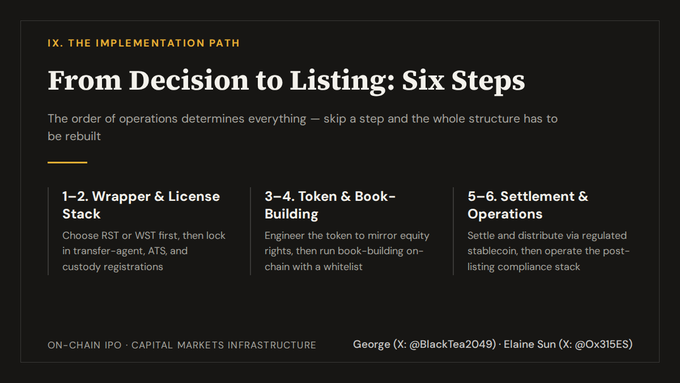Select the '3–4. Token & Book-Building' heading
The image size is (680, 383).
(330, 205)
